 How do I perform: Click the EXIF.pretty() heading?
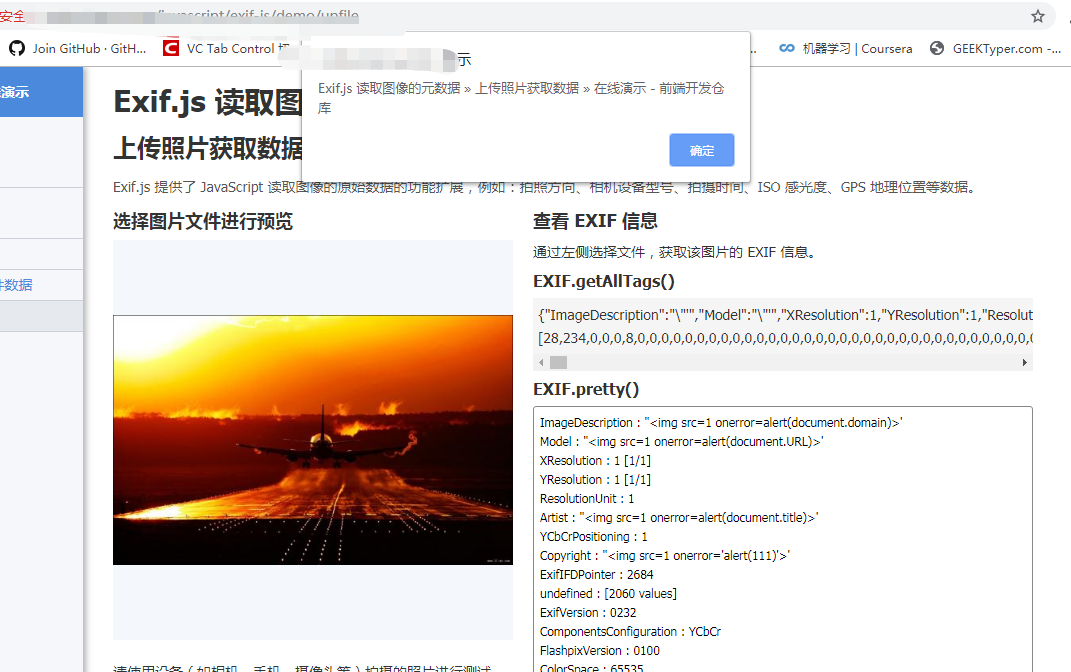coord(586,389)
